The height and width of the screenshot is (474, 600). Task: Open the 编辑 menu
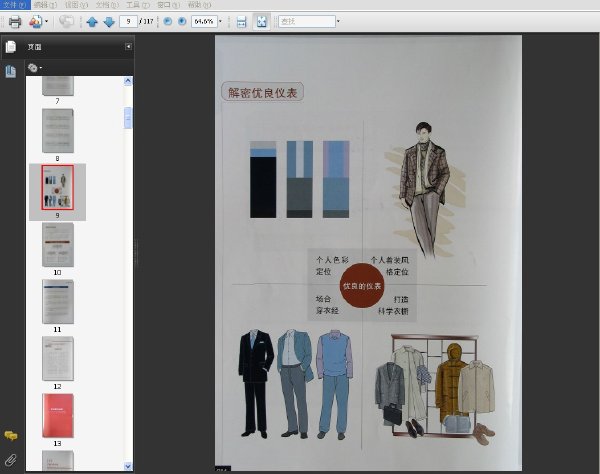45,5
